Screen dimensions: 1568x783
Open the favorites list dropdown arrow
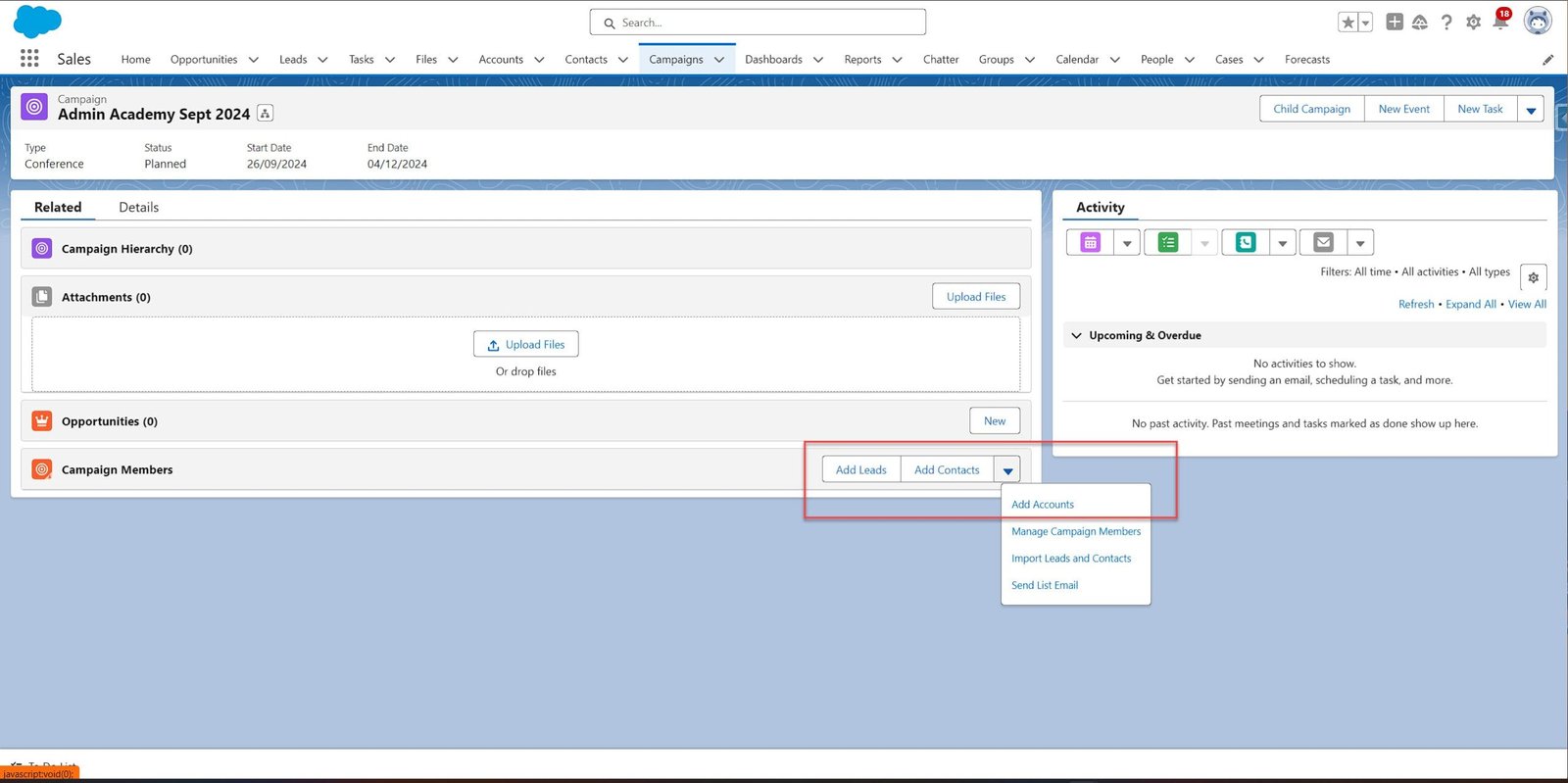pyautogui.click(x=1365, y=23)
